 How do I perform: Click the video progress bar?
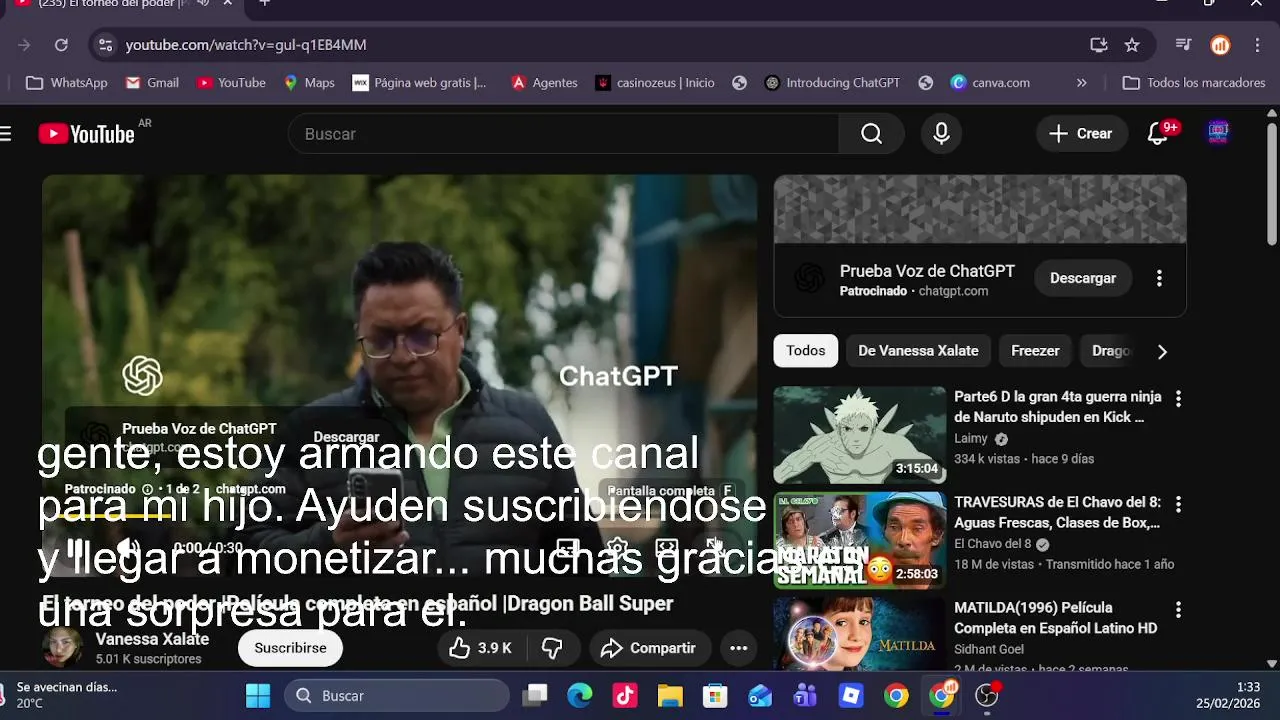tap(400, 517)
